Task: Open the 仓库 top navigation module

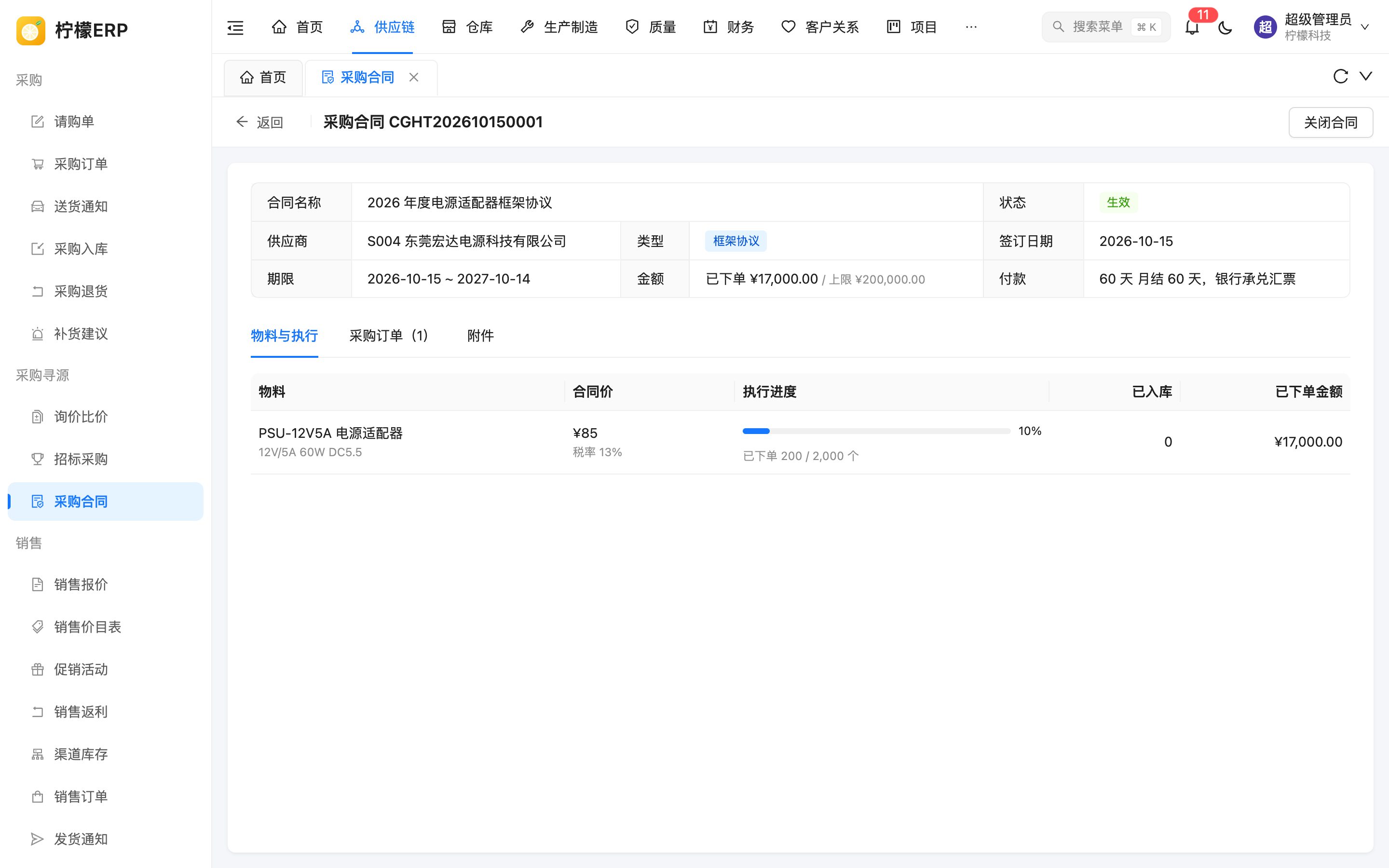Action: 467,27
